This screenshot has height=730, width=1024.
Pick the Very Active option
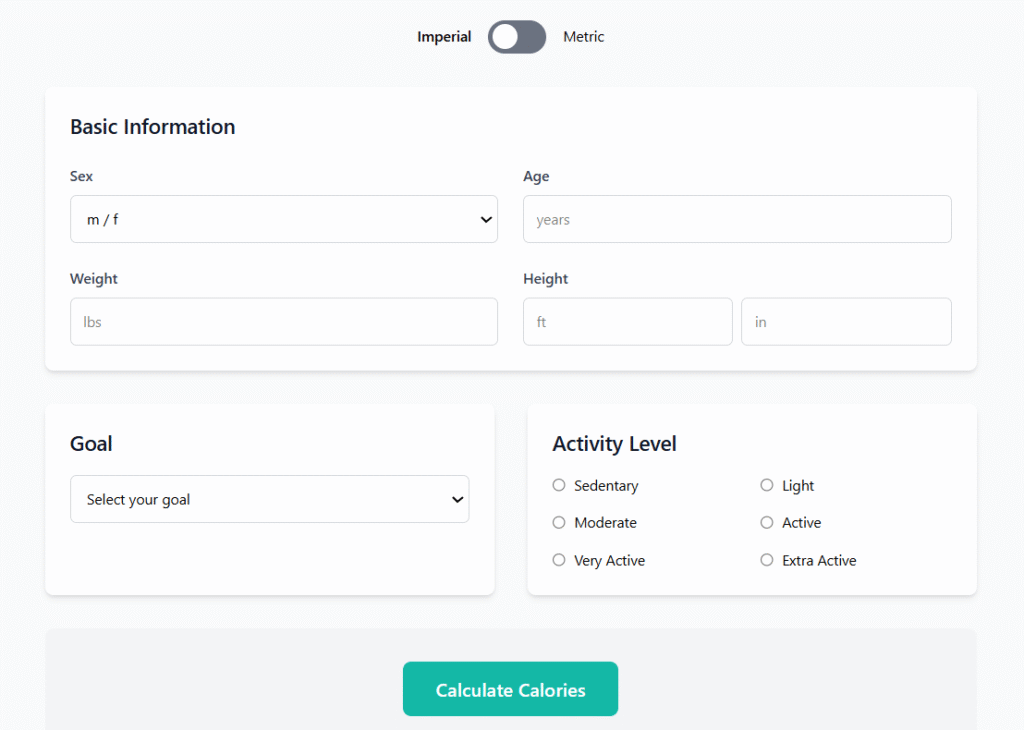pyautogui.click(x=559, y=560)
